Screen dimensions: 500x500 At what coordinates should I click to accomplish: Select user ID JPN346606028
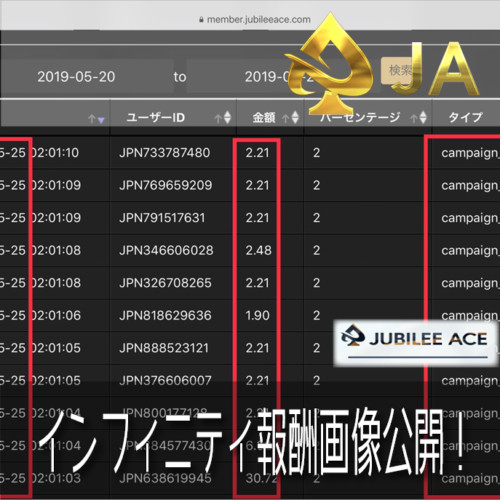(x=166, y=250)
